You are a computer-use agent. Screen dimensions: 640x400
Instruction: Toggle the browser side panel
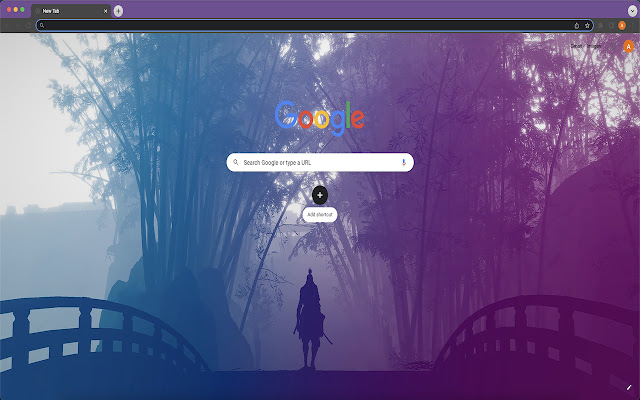tap(611, 25)
